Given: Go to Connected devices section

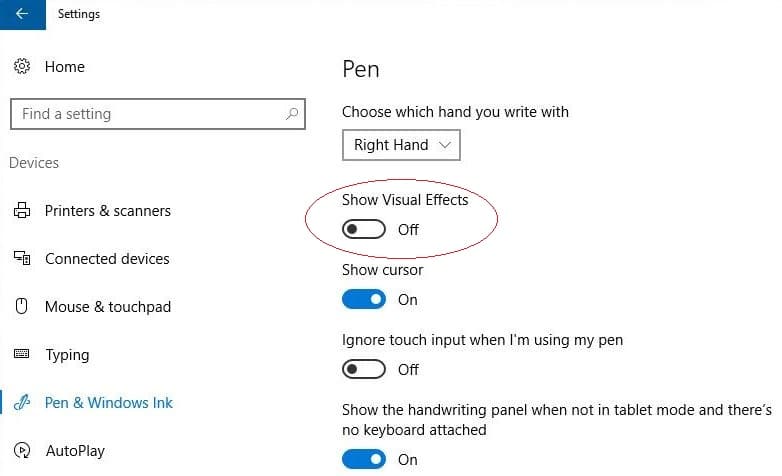Looking at the screenshot, I should point(107,258).
